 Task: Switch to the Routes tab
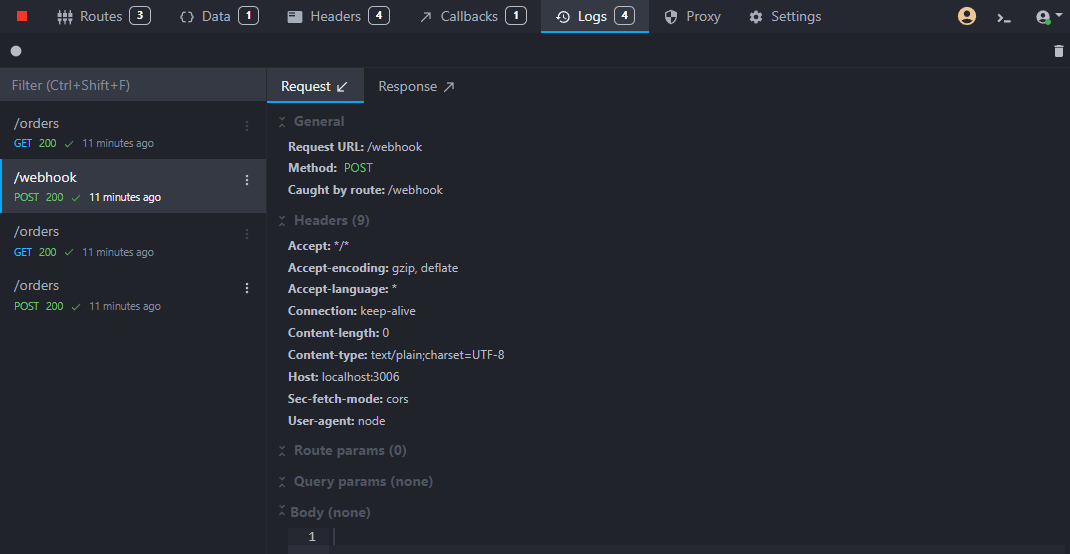click(102, 16)
